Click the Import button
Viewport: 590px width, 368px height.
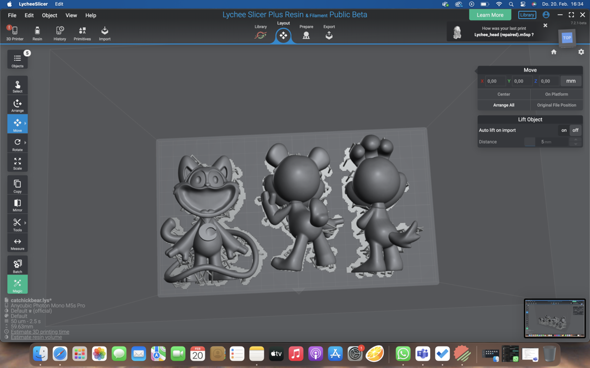click(x=105, y=33)
